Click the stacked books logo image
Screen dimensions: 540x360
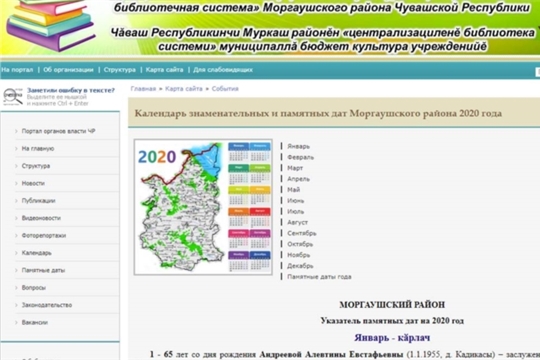click(x=51, y=25)
